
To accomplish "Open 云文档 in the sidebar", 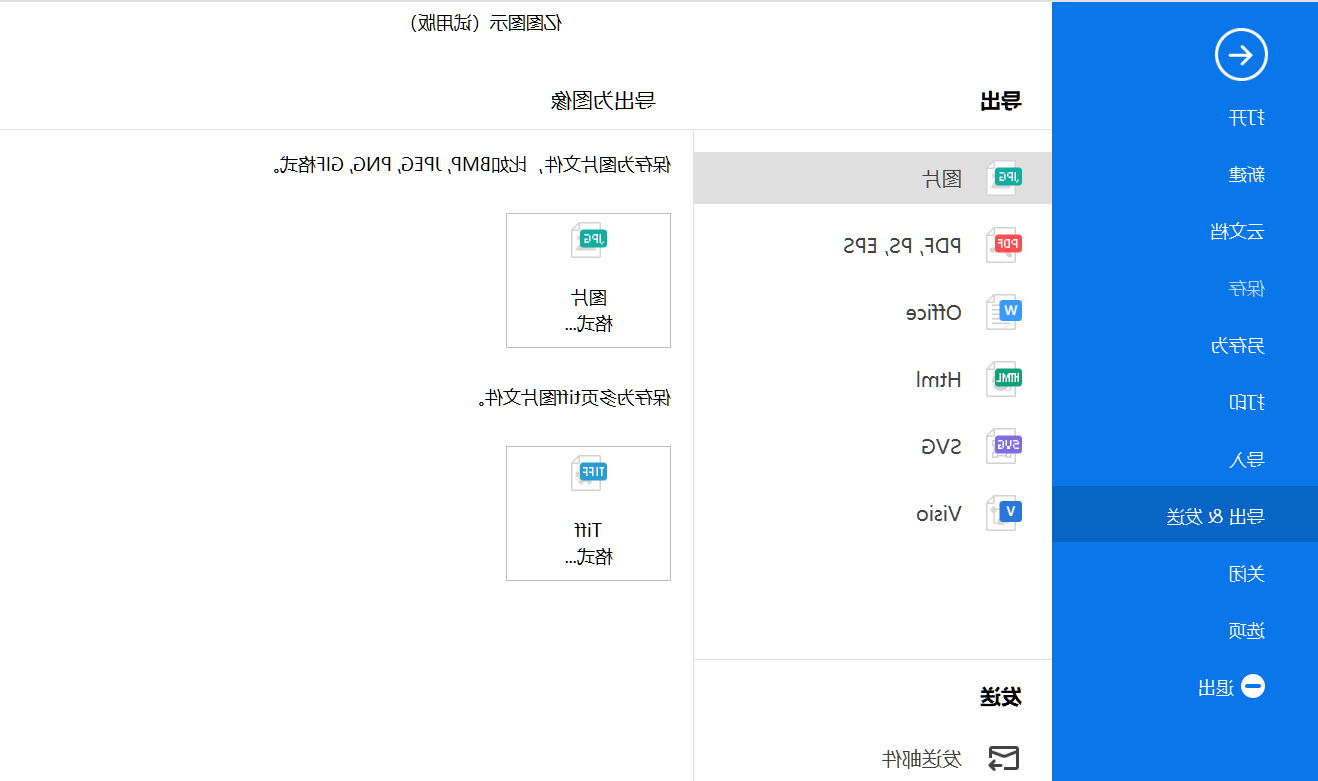I will 1237,232.
